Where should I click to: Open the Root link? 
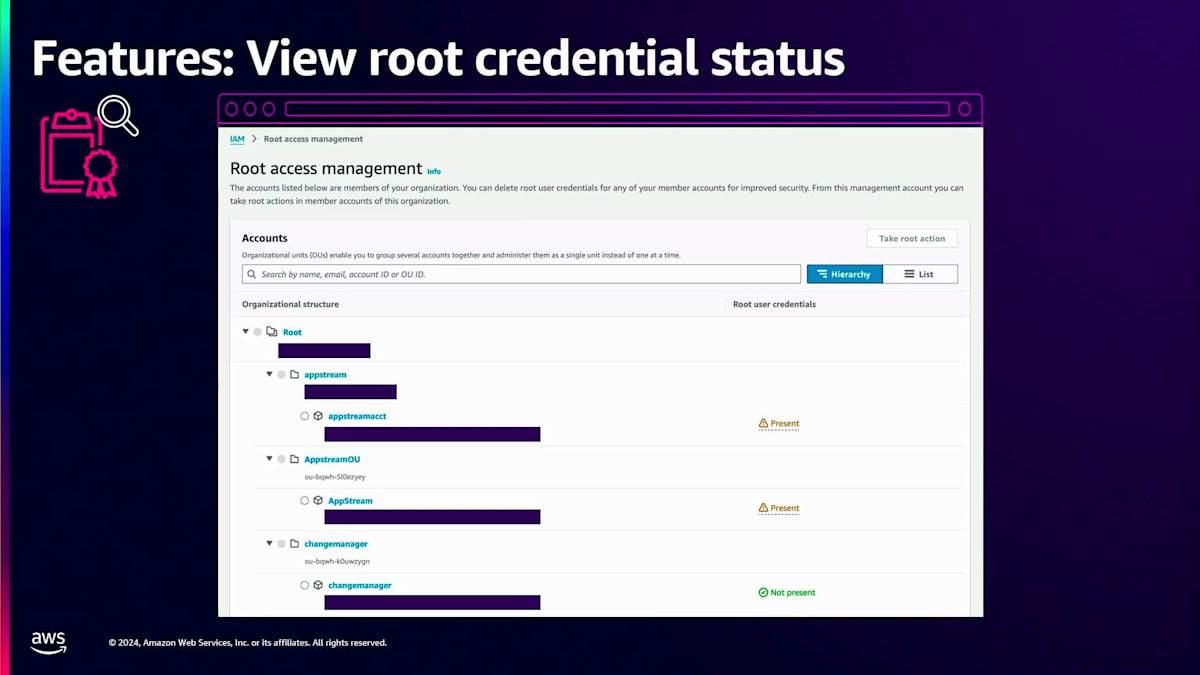[x=292, y=332]
